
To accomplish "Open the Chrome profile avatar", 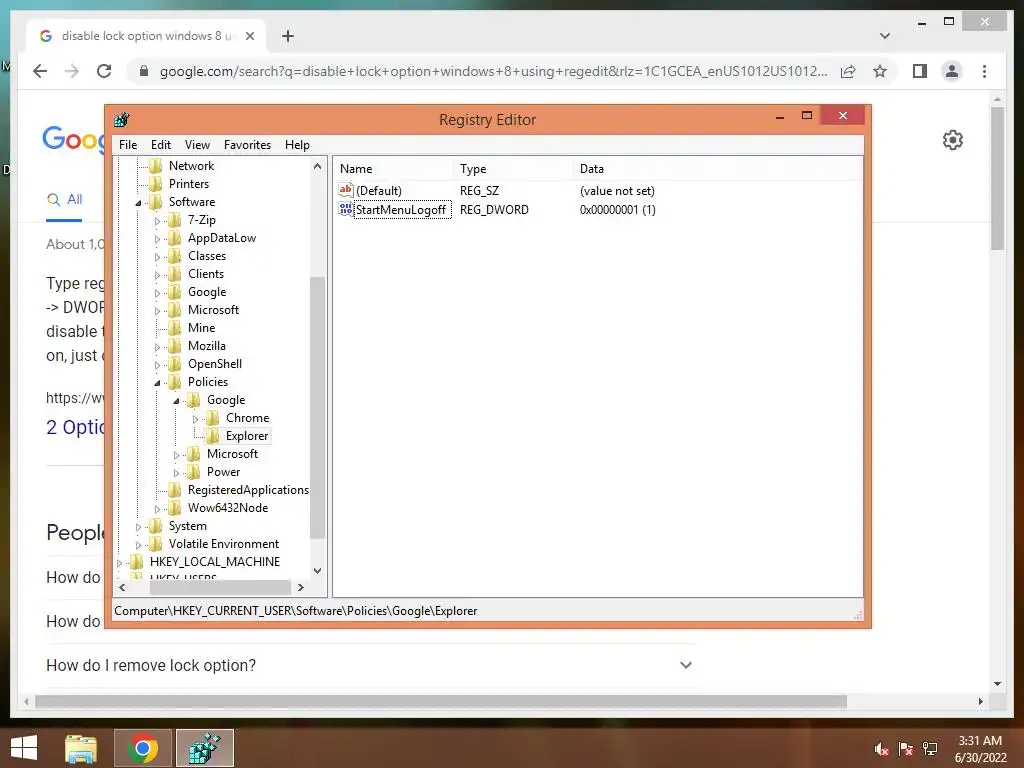I will (x=952, y=71).
